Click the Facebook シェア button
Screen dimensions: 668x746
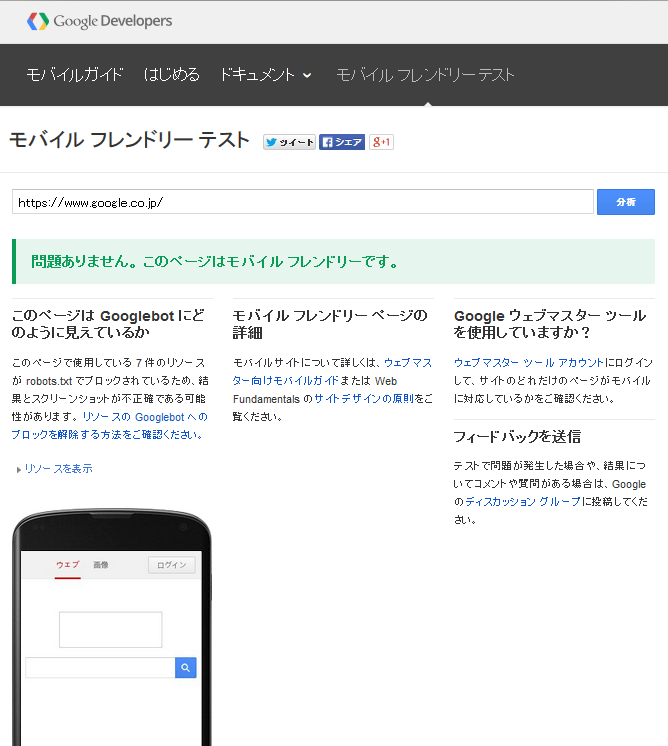click(342, 142)
